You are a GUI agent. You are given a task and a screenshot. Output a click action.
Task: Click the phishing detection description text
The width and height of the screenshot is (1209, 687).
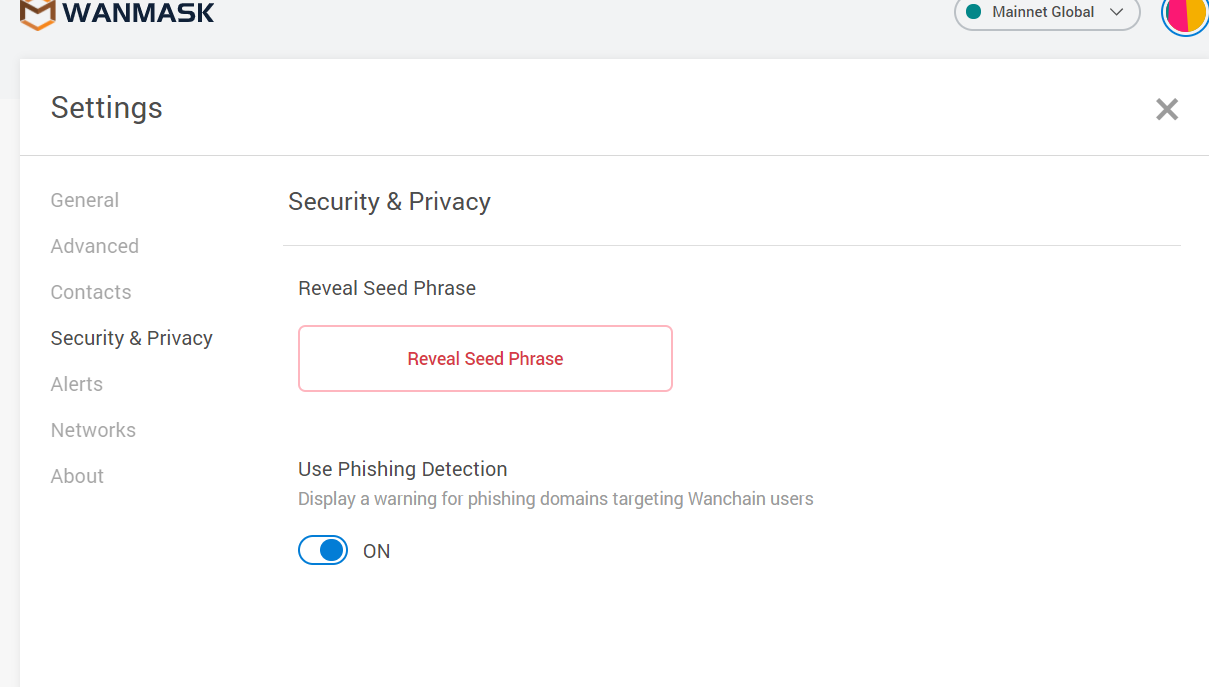[555, 499]
